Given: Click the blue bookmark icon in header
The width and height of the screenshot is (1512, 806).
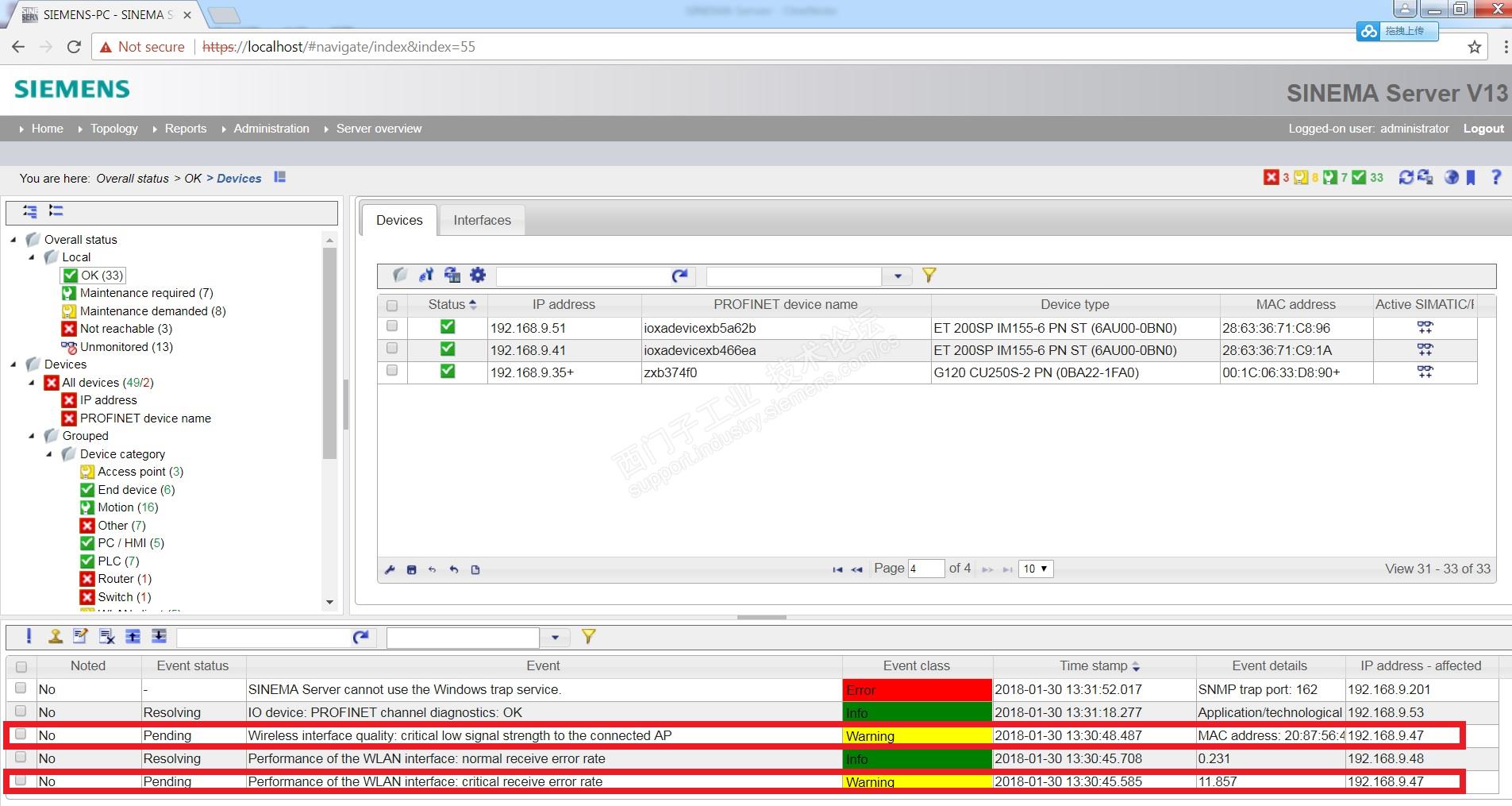Looking at the screenshot, I should [1471, 178].
